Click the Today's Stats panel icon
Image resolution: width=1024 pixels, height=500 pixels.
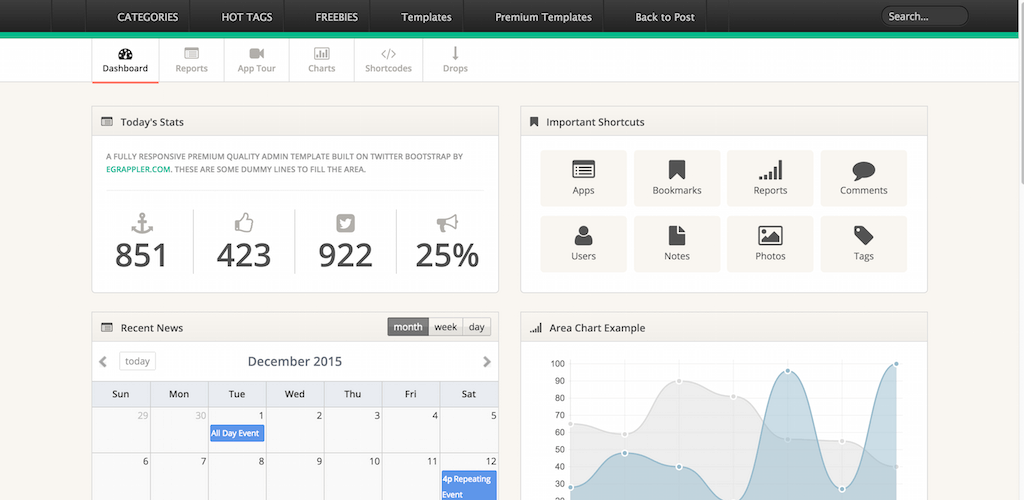pos(107,121)
